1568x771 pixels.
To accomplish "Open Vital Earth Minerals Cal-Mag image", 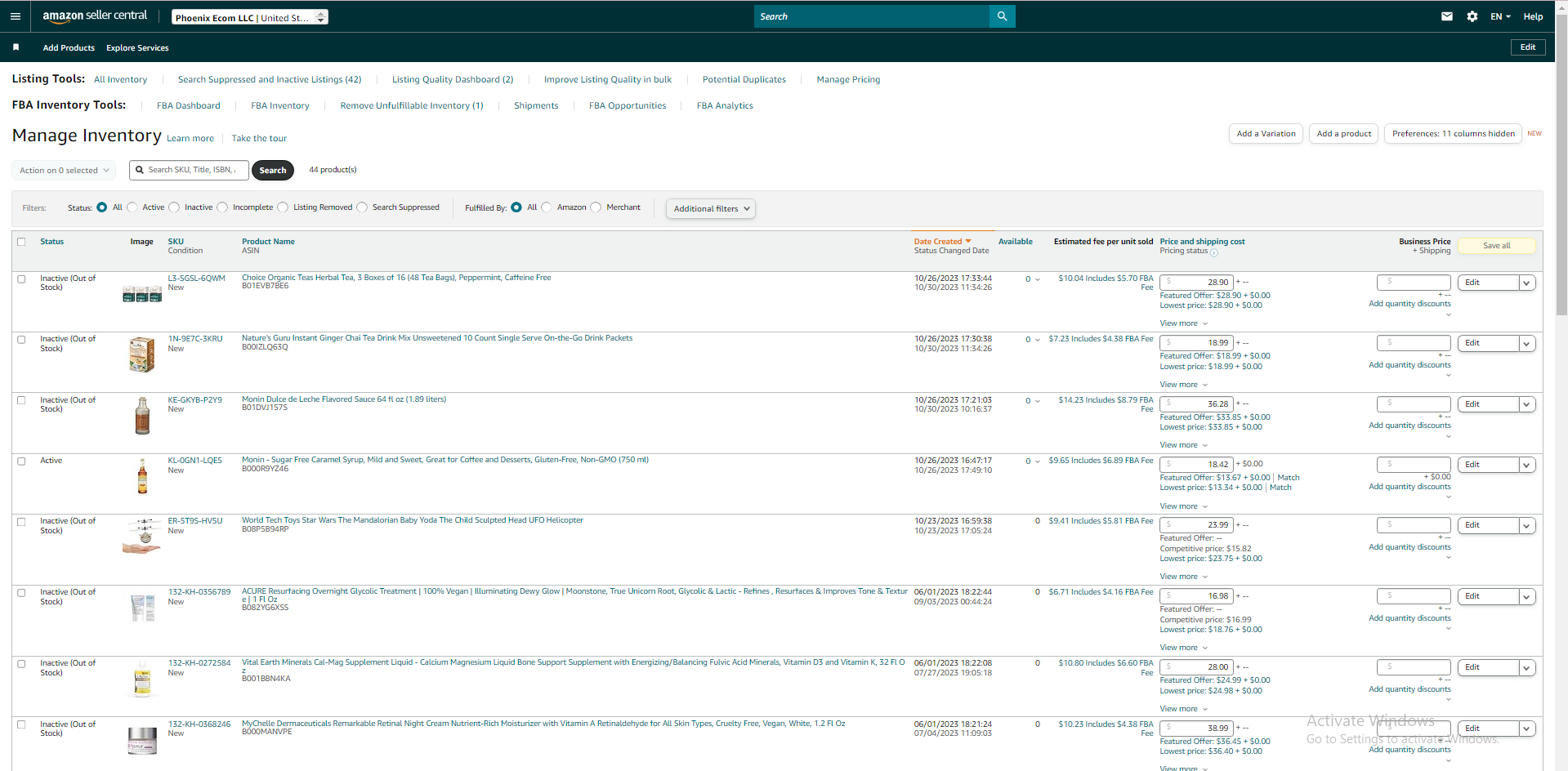I will pos(142,679).
